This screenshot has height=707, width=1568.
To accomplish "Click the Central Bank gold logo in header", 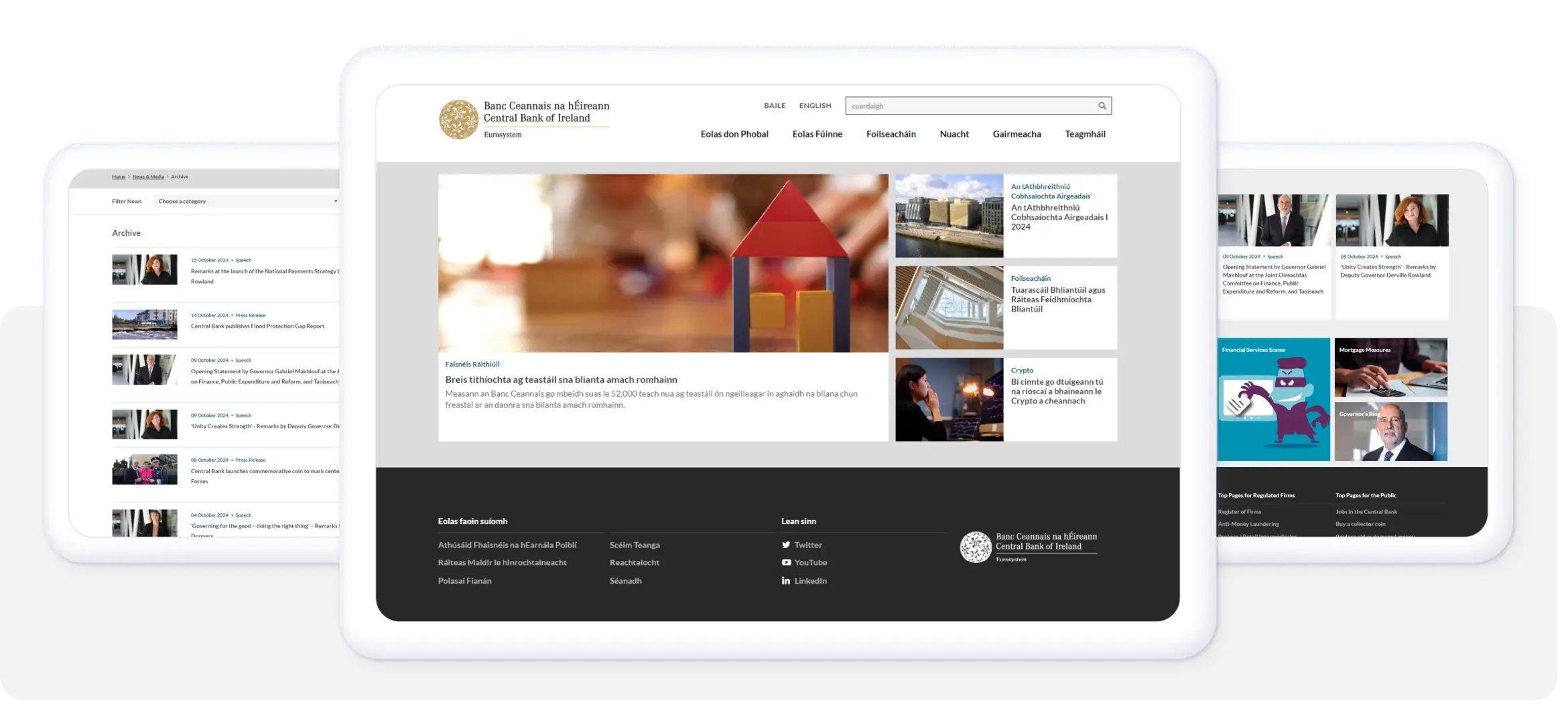I will 458,120.
